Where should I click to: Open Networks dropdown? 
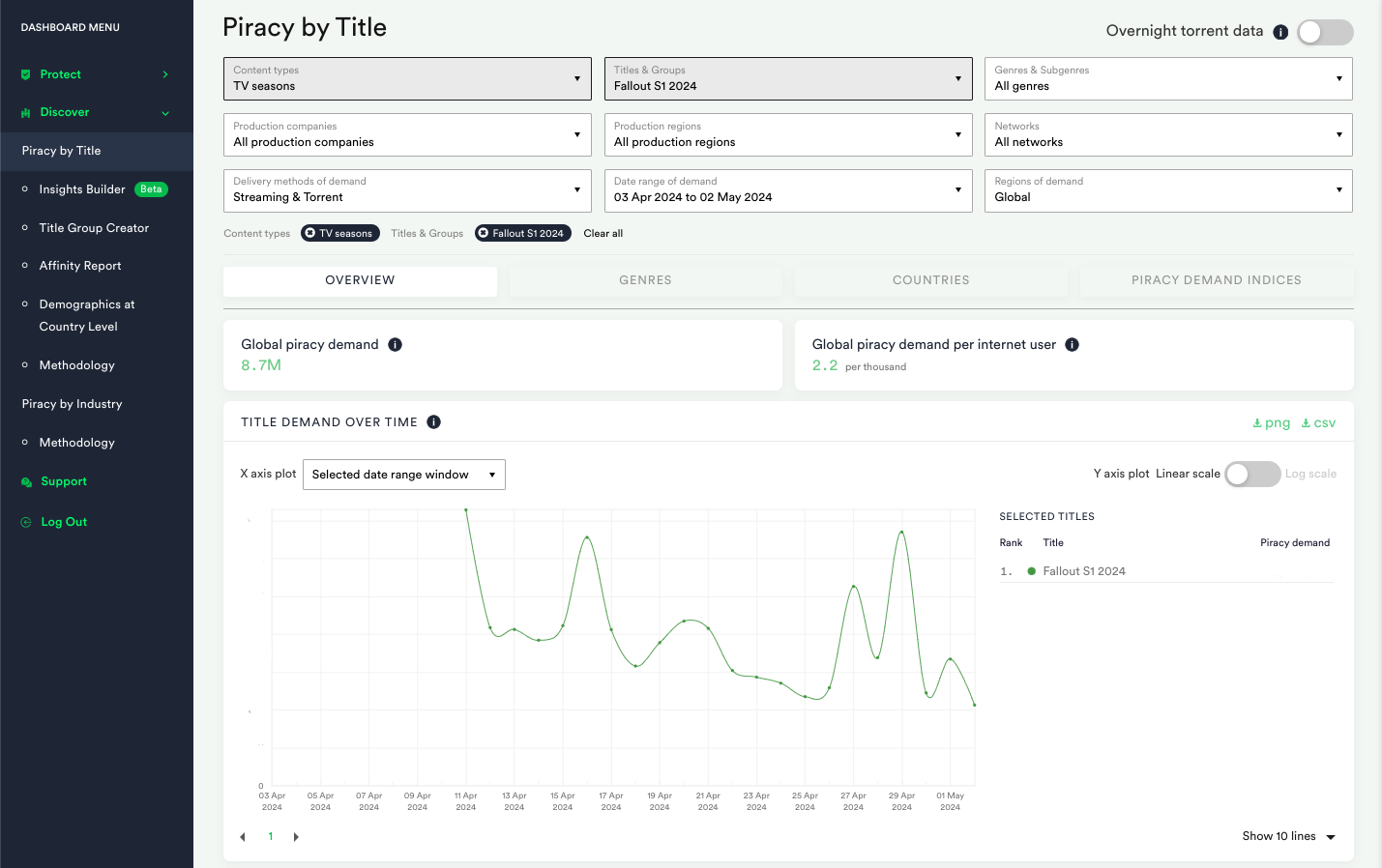pyautogui.click(x=1168, y=134)
